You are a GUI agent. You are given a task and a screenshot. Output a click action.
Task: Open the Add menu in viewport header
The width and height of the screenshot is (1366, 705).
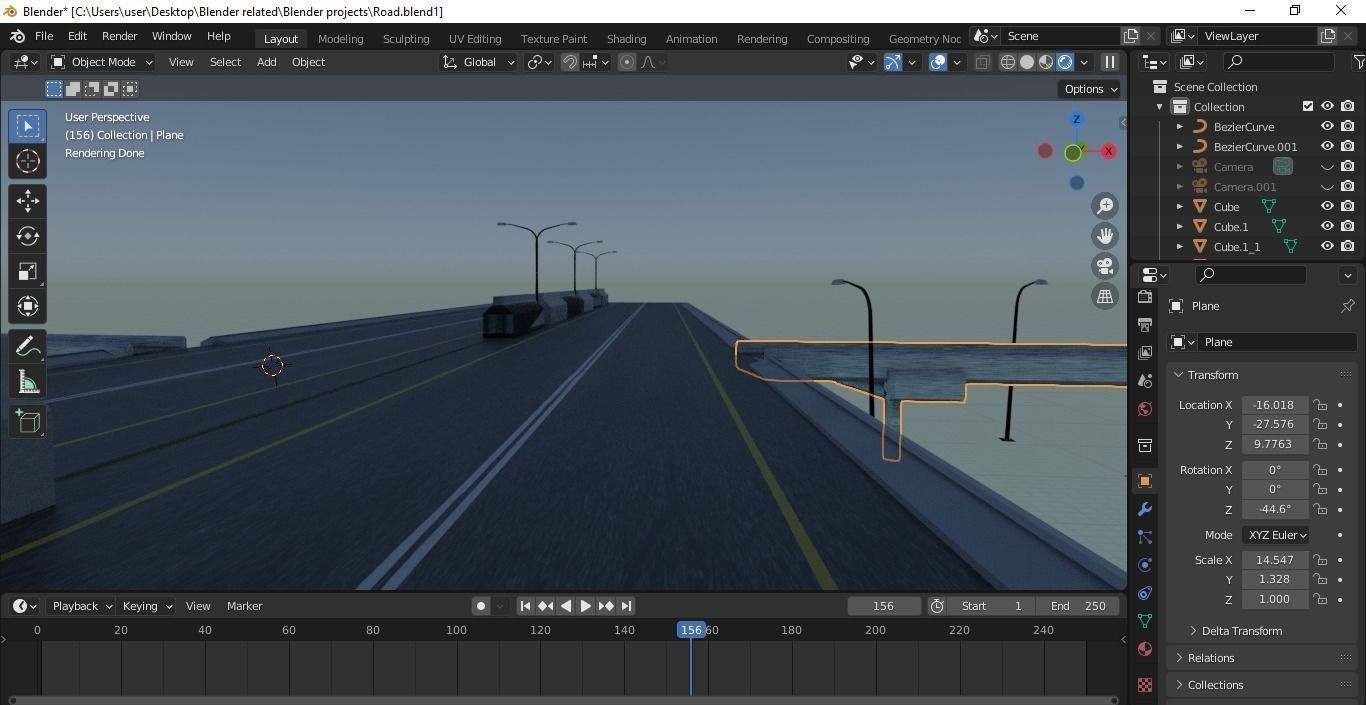coord(266,62)
